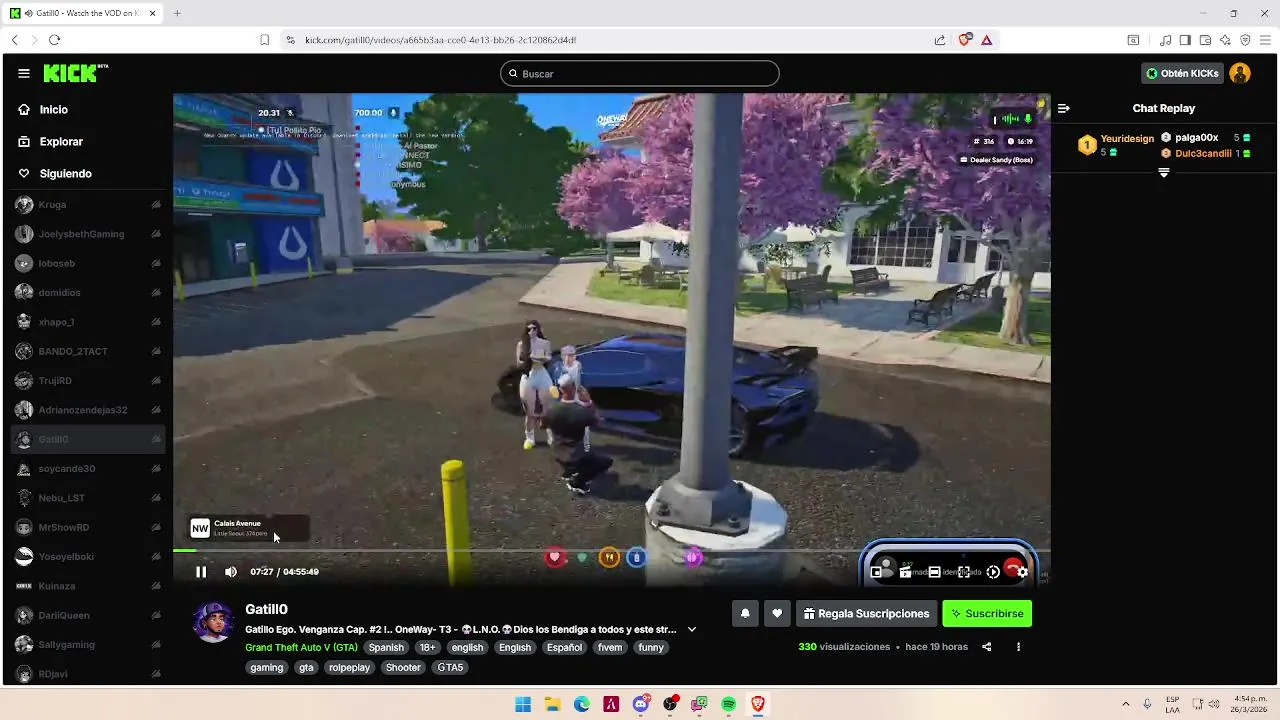The height and width of the screenshot is (720, 1280).
Task: Collapse the Chat Replay panel
Action: click(x=1064, y=108)
